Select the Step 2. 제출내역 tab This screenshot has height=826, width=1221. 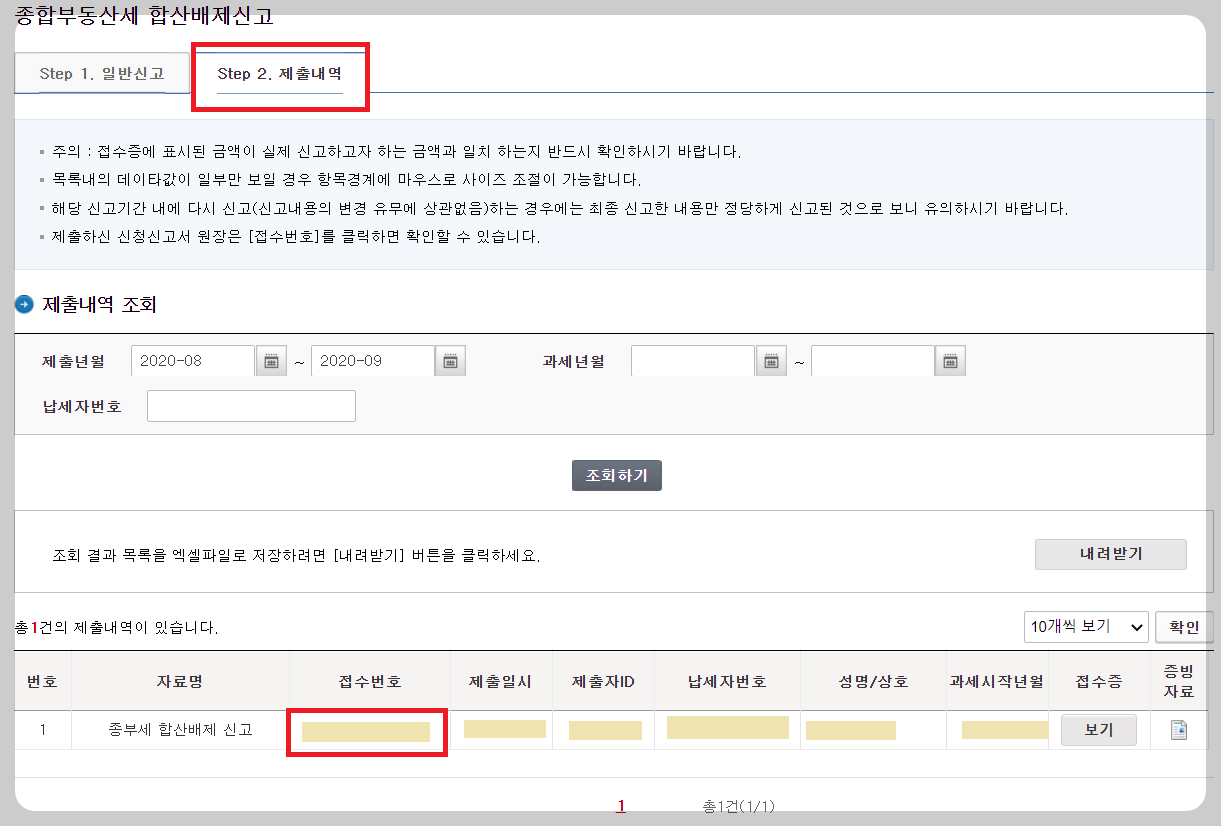(280, 73)
